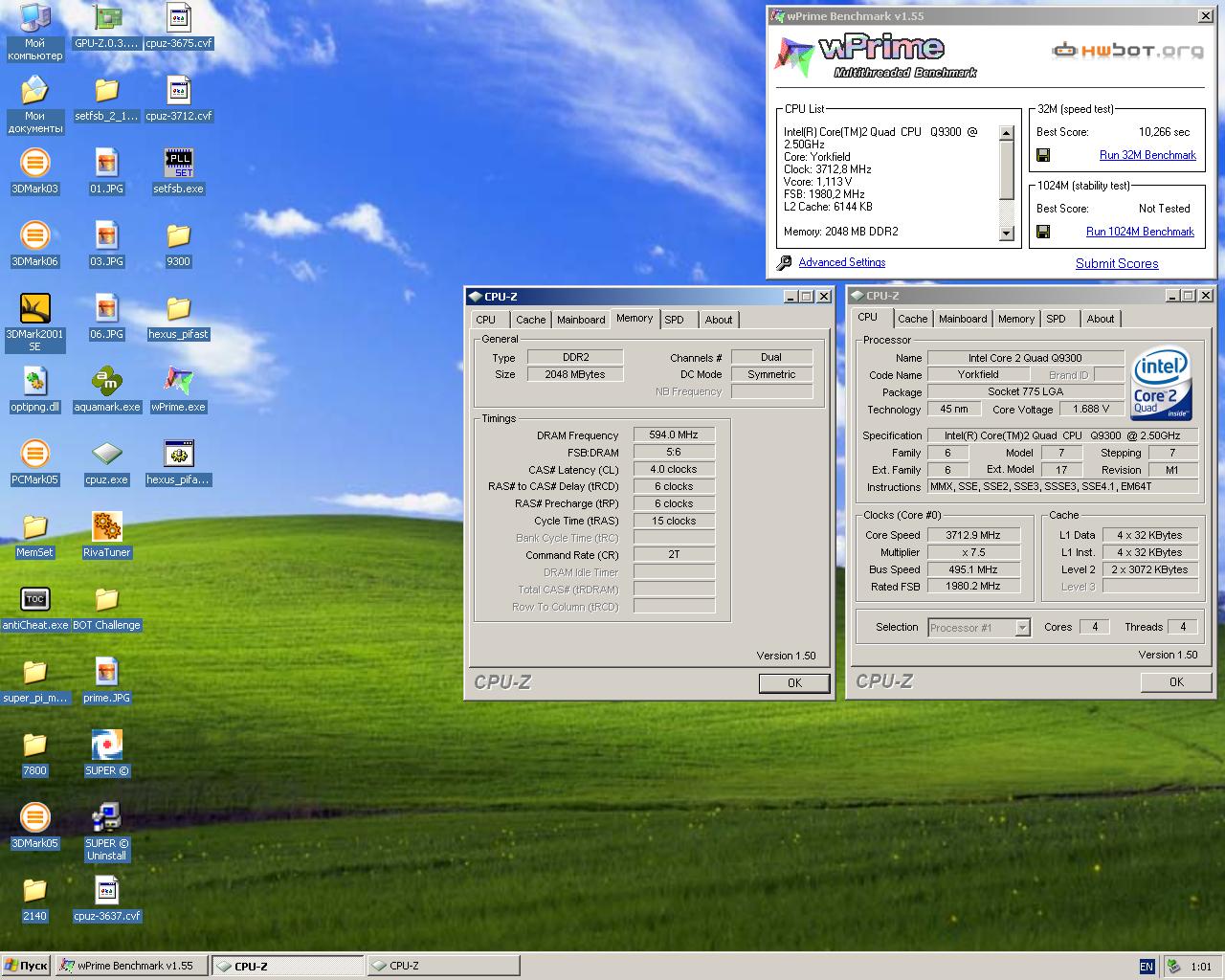Select the second CPU-Z taskbar button

(x=443, y=966)
